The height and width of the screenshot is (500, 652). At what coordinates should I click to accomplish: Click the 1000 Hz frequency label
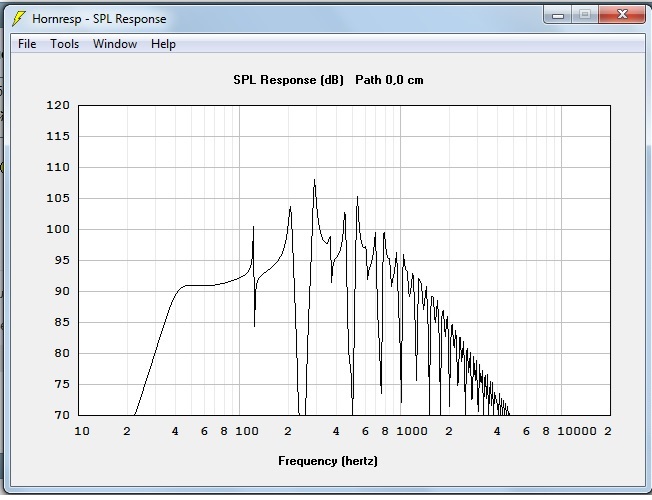pos(411,431)
